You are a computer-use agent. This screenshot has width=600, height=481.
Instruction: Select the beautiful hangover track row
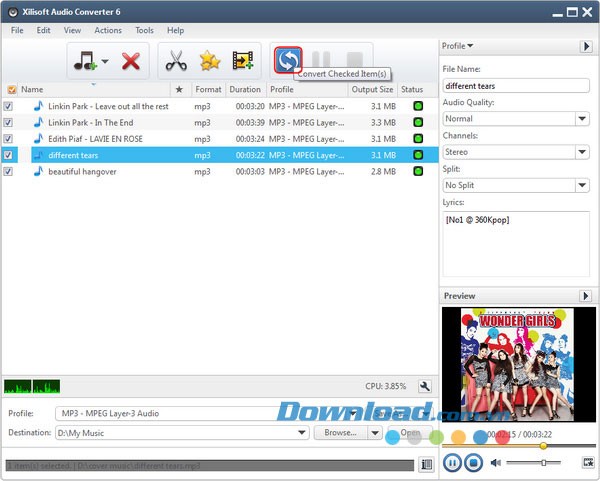point(220,171)
